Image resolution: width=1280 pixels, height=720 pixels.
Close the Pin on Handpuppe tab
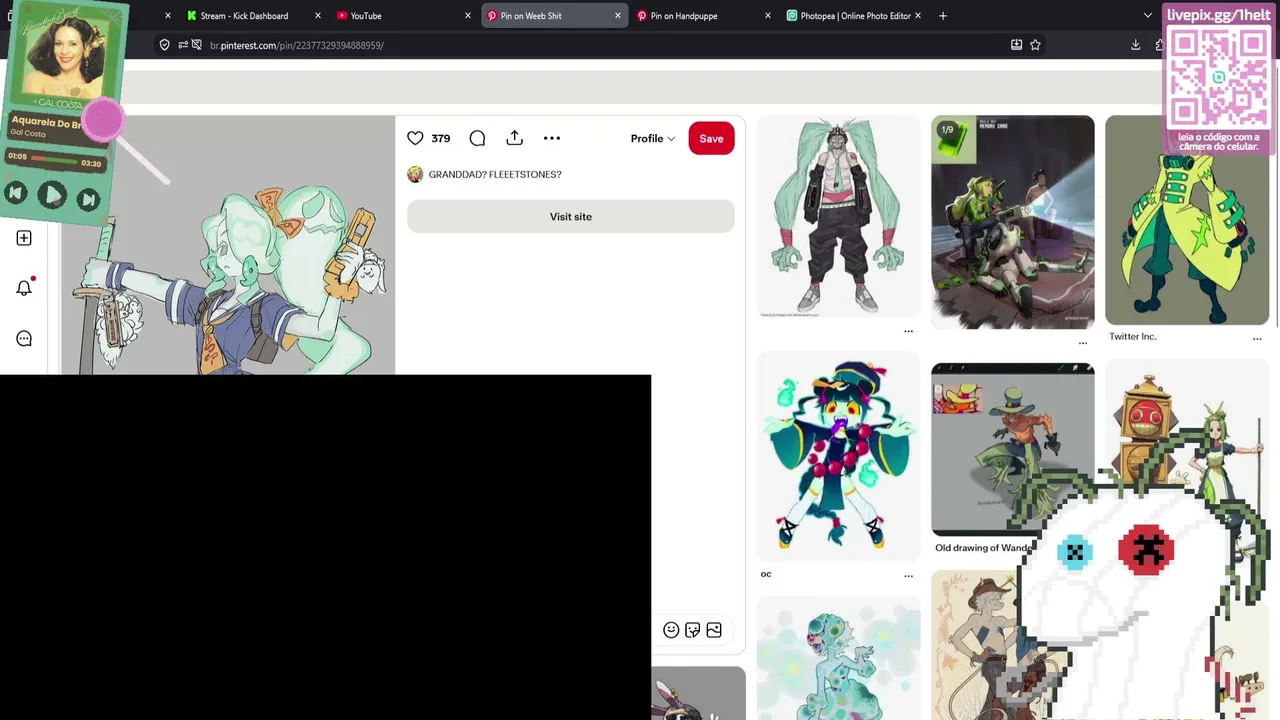(768, 16)
